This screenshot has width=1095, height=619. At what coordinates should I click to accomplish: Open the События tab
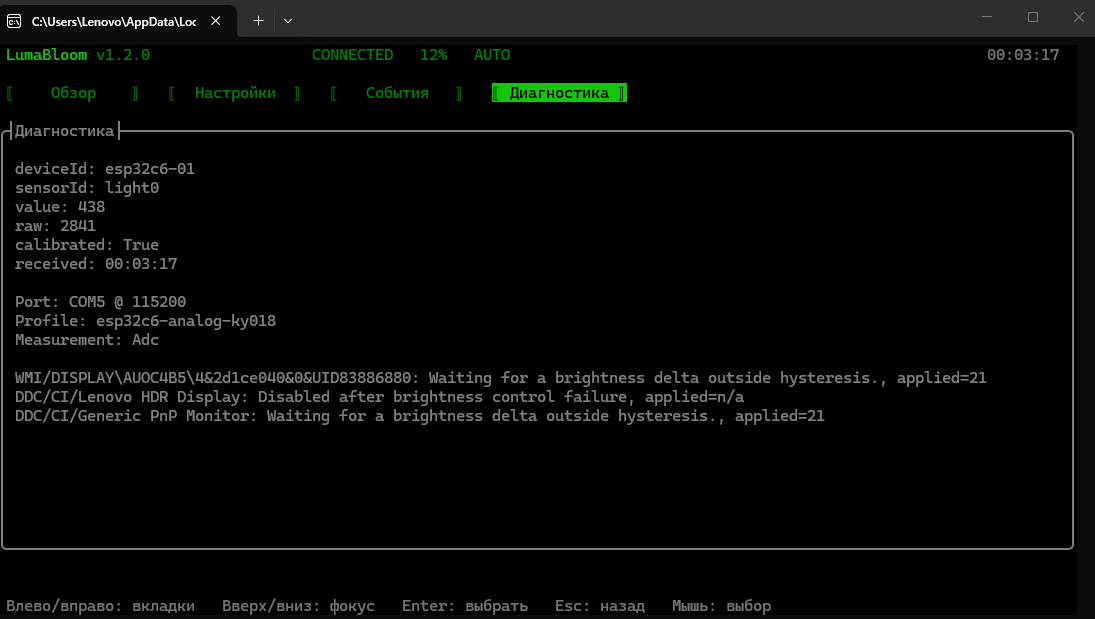[397, 93]
